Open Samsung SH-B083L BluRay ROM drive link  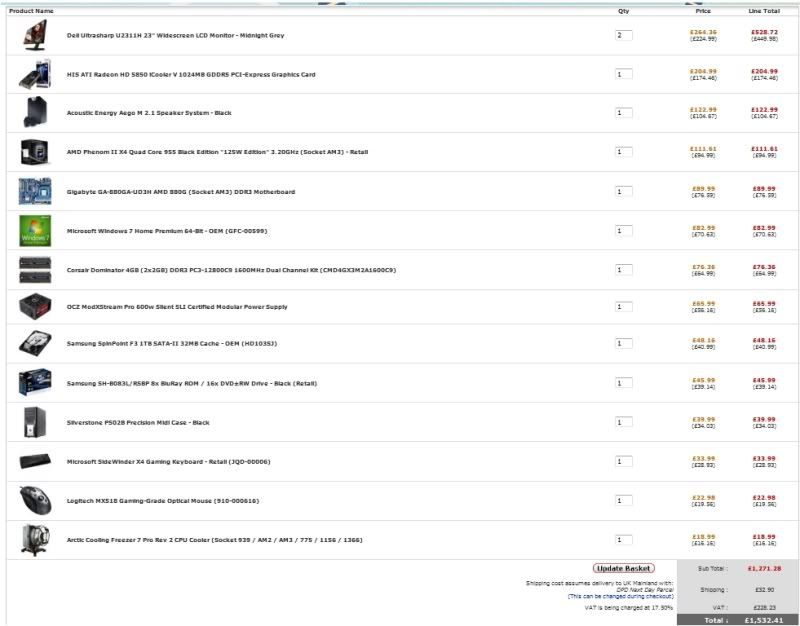click(x=192, y=383)
